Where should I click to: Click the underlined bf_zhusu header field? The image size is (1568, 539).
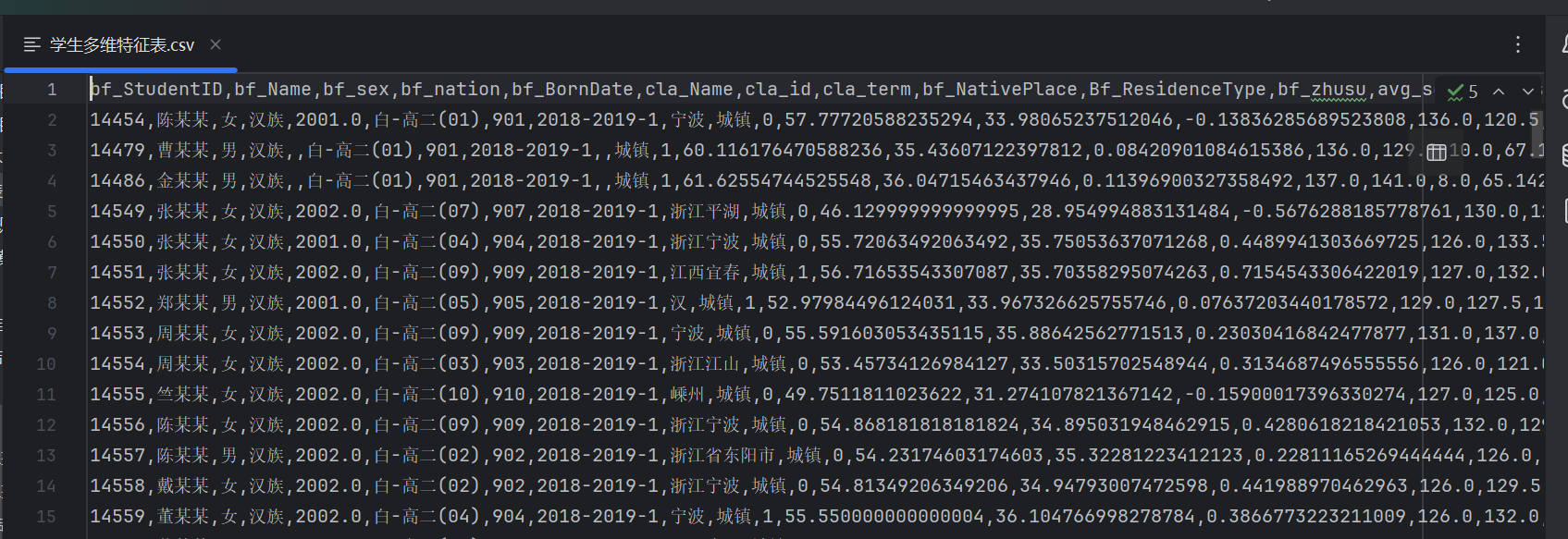pos(1322,90)
